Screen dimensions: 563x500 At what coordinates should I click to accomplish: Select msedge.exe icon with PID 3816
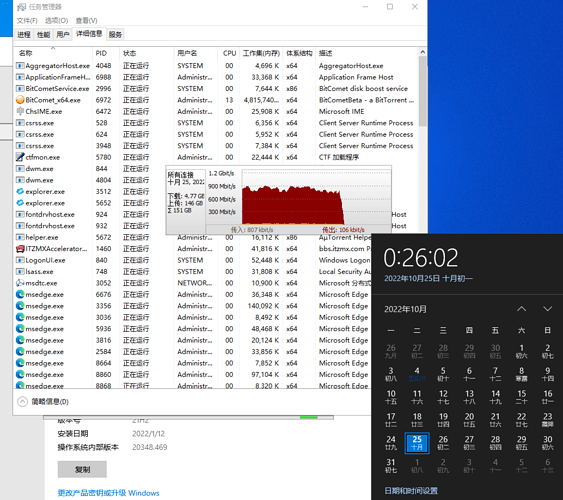[20, 340]
